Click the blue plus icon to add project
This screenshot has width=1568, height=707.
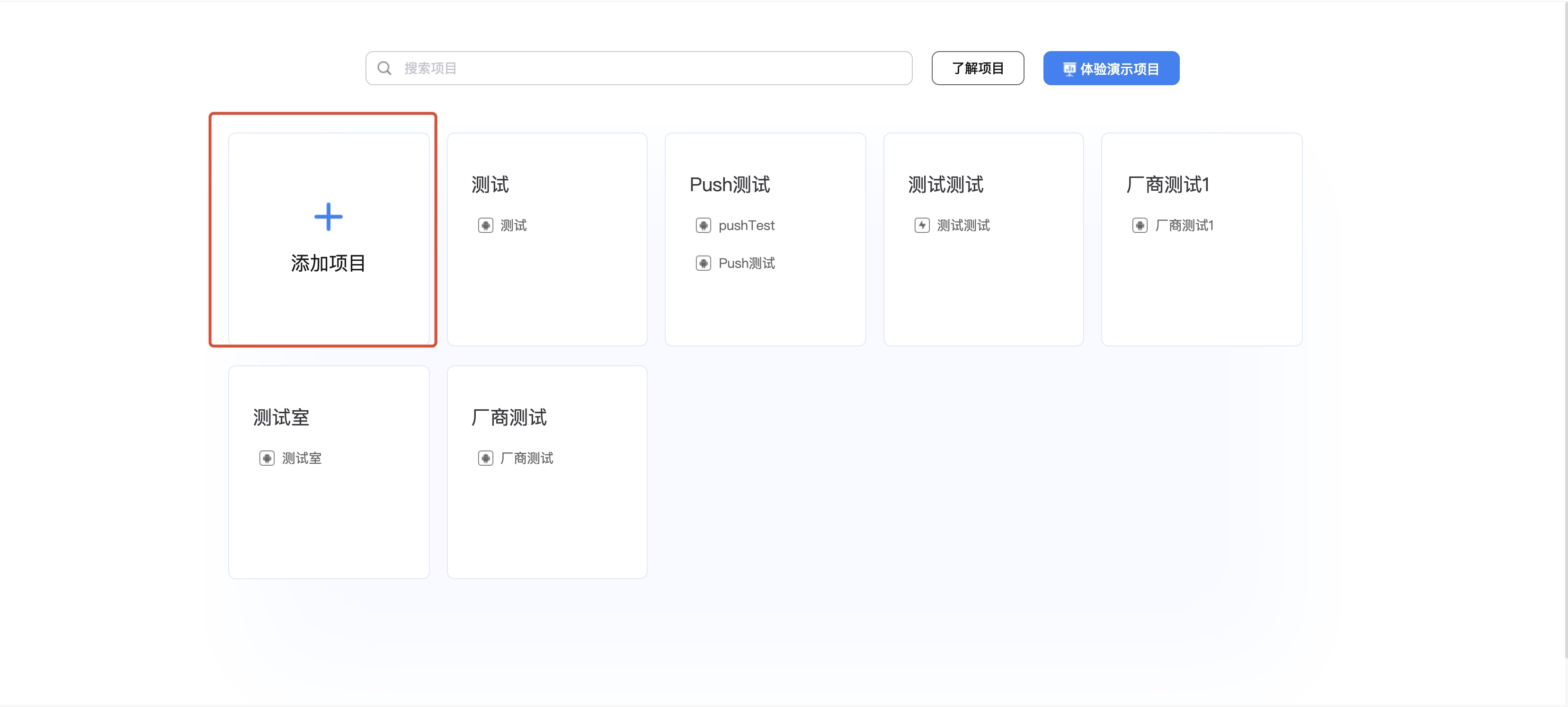tap(328, 217)
